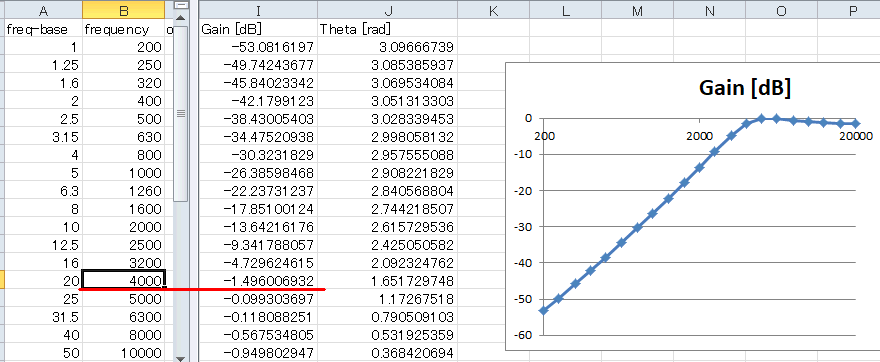
Task: Click gain cell -49.74243677
Action: tap(258, 65)
